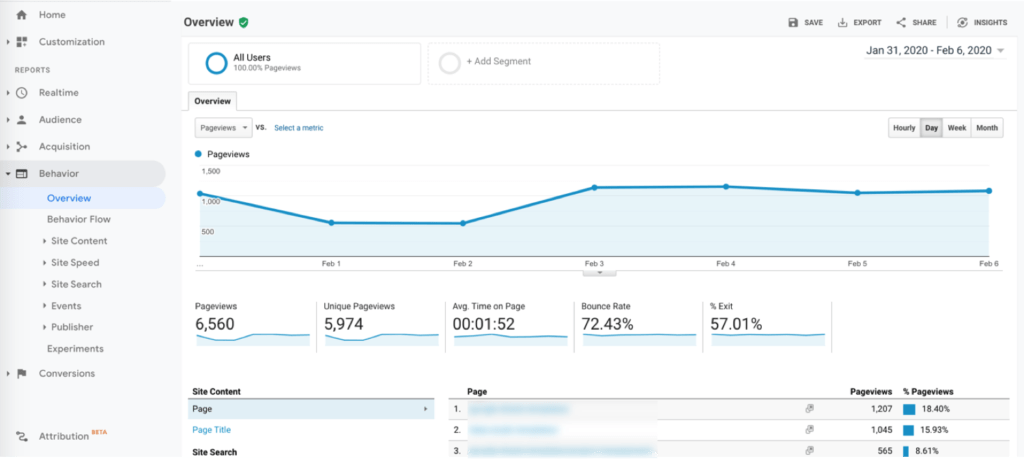Click the Insights icon
The height and width of the screenshot is (465, 1024).
pos(963,22)
